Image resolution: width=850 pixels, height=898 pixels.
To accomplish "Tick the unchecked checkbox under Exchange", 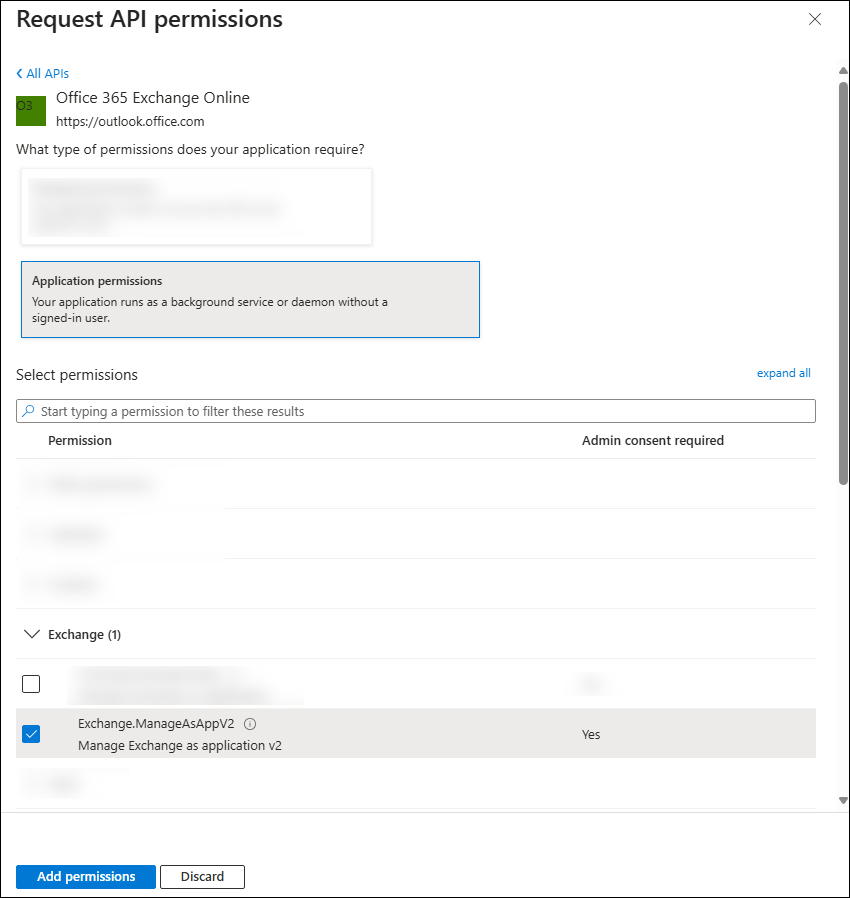I will (31, 684).
